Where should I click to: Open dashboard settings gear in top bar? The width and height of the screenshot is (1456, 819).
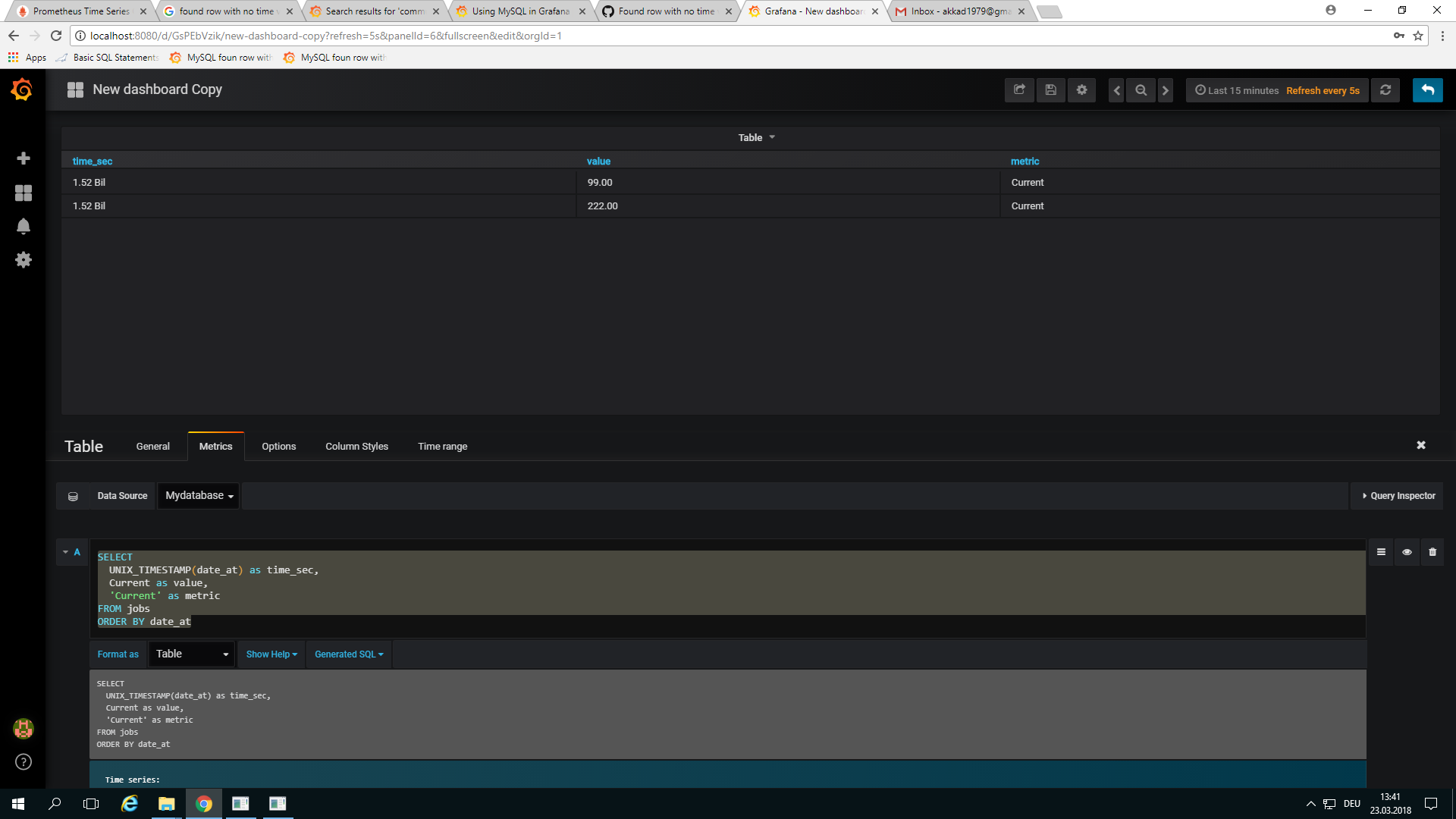tap(1081, 90)
